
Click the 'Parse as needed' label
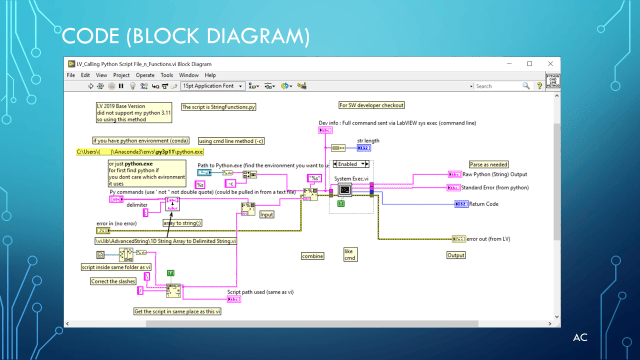(x=489, y=164)
